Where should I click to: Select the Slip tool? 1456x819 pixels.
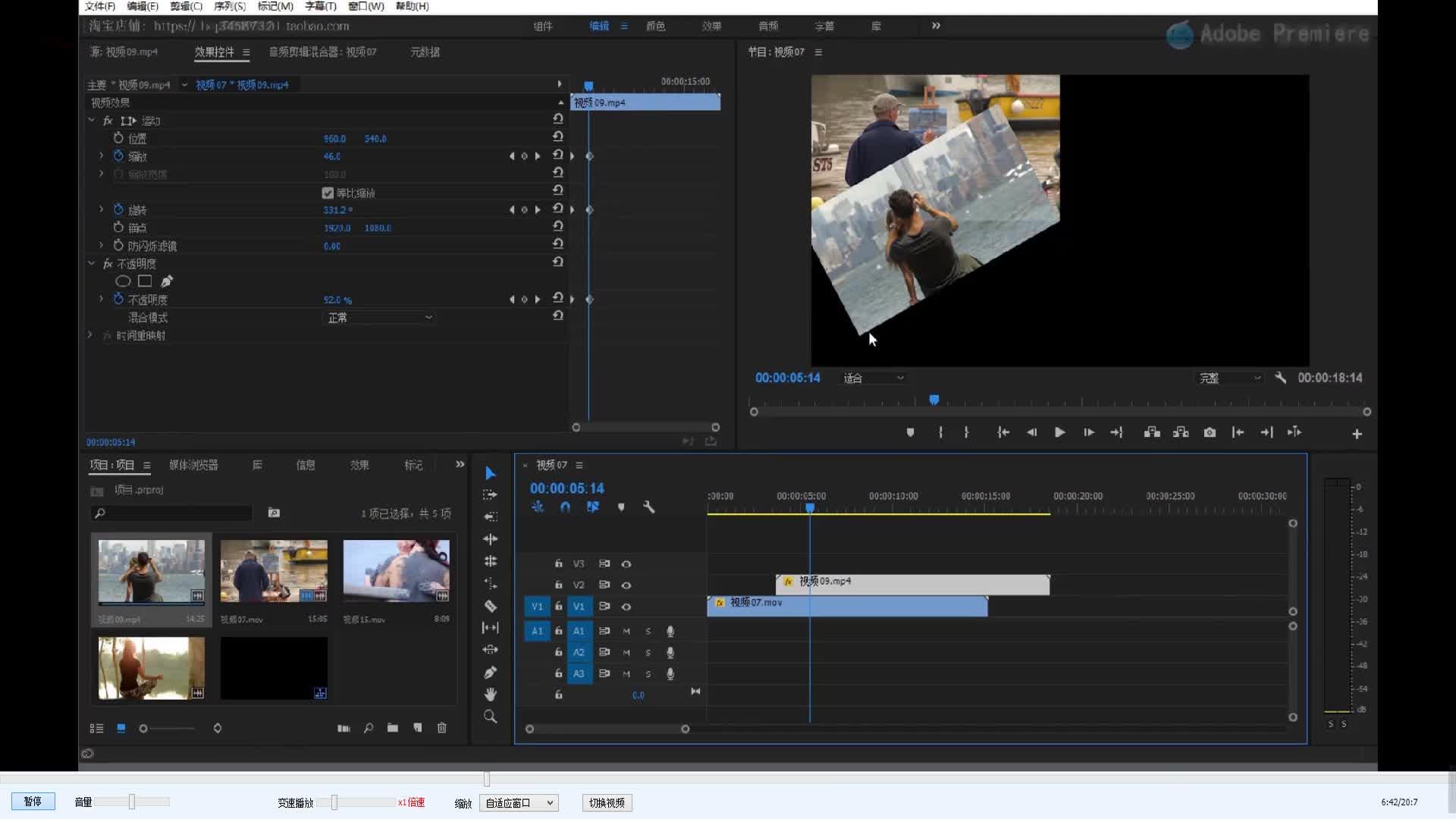tap(490, 628)
